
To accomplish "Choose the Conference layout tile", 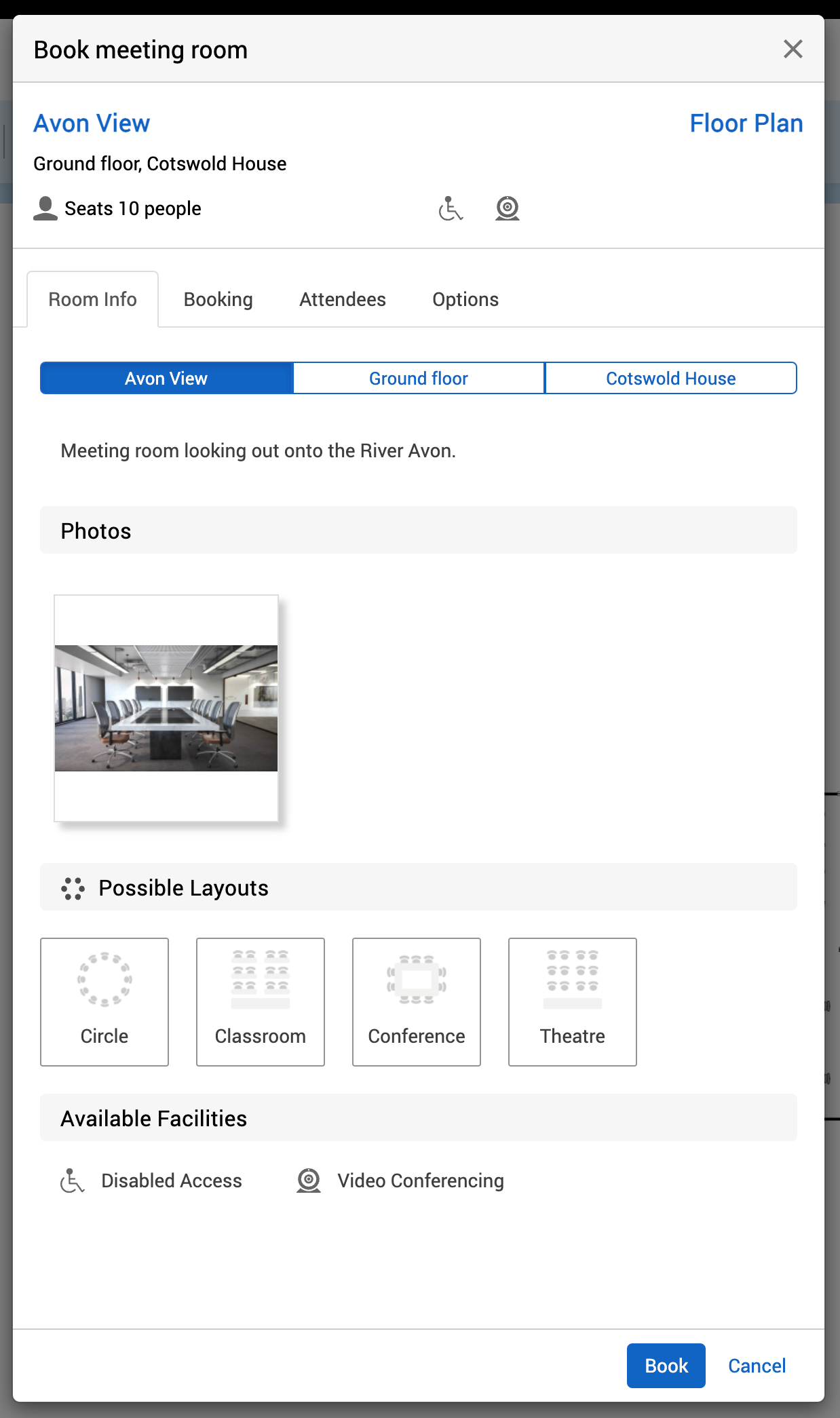I will pyautogui.click(x=417, y=1001).
